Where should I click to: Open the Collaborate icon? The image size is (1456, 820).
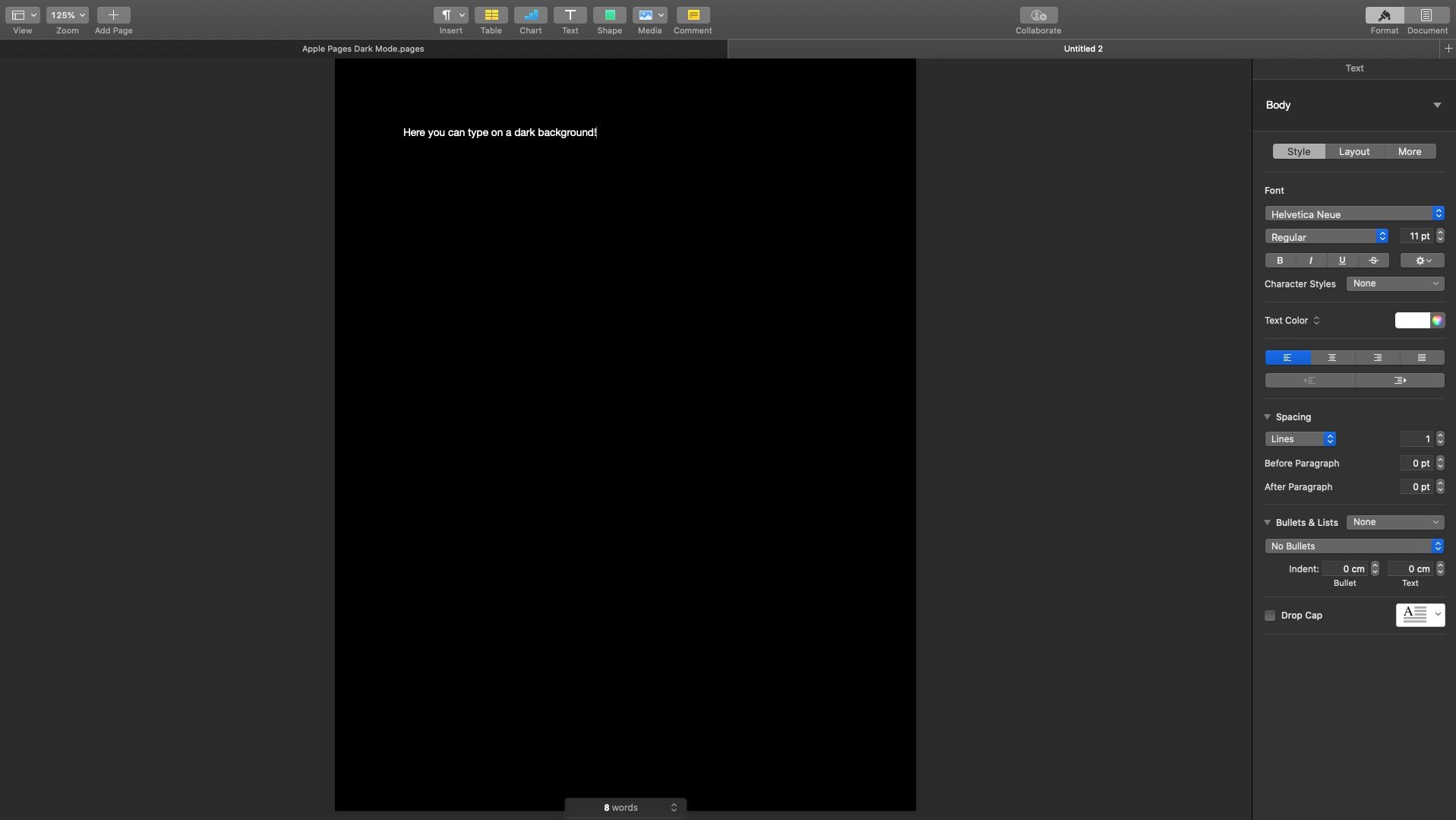(1038, 15)
